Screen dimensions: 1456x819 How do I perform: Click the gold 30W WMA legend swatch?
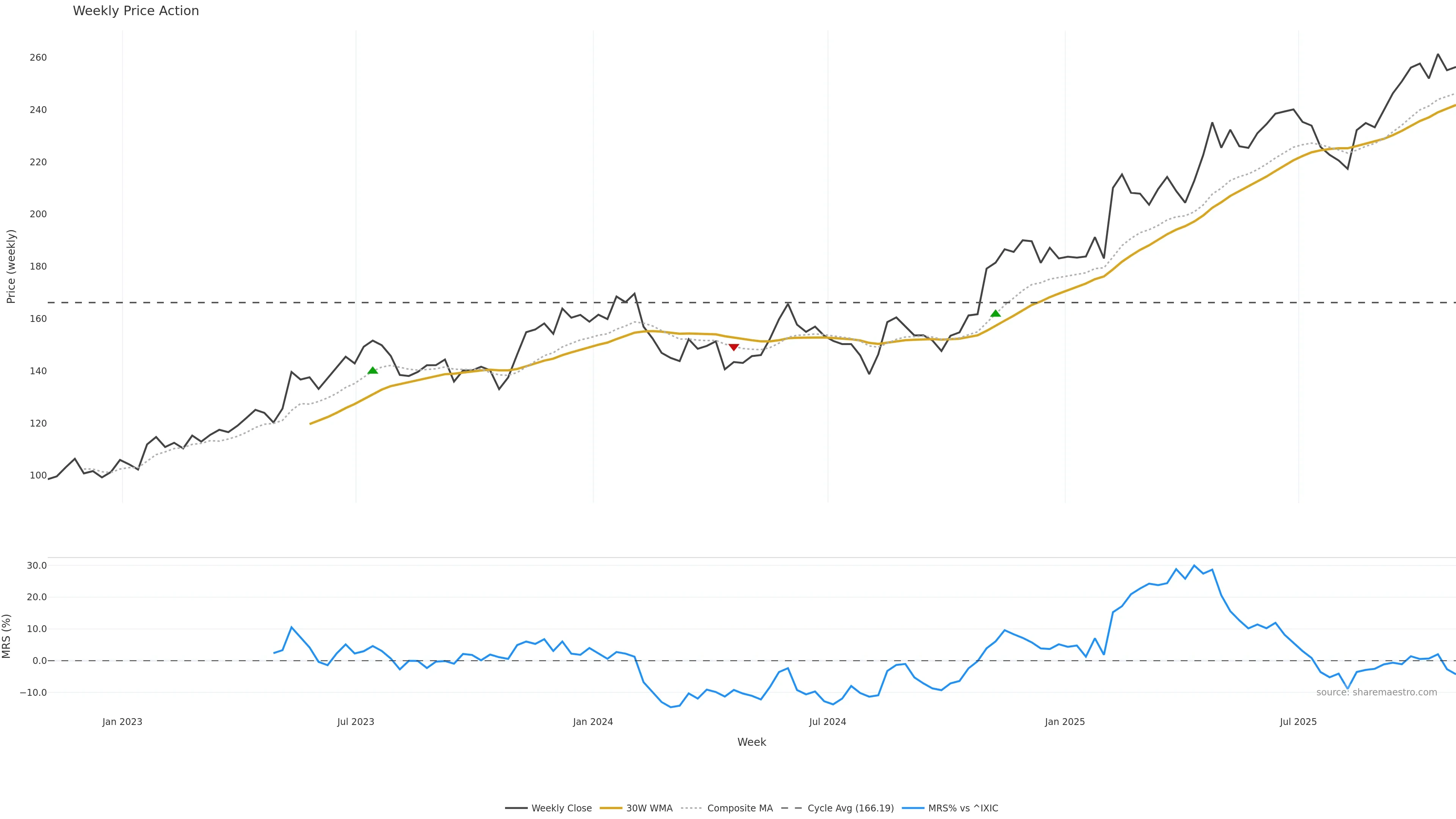[x=610, y=808]
